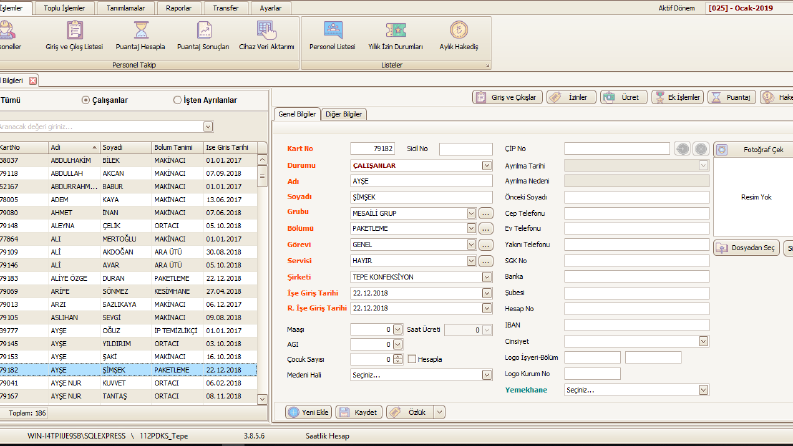Close the Bilgileri document tab
The height and width of the screenshot is (446, 793).
(x=33, y=80)
